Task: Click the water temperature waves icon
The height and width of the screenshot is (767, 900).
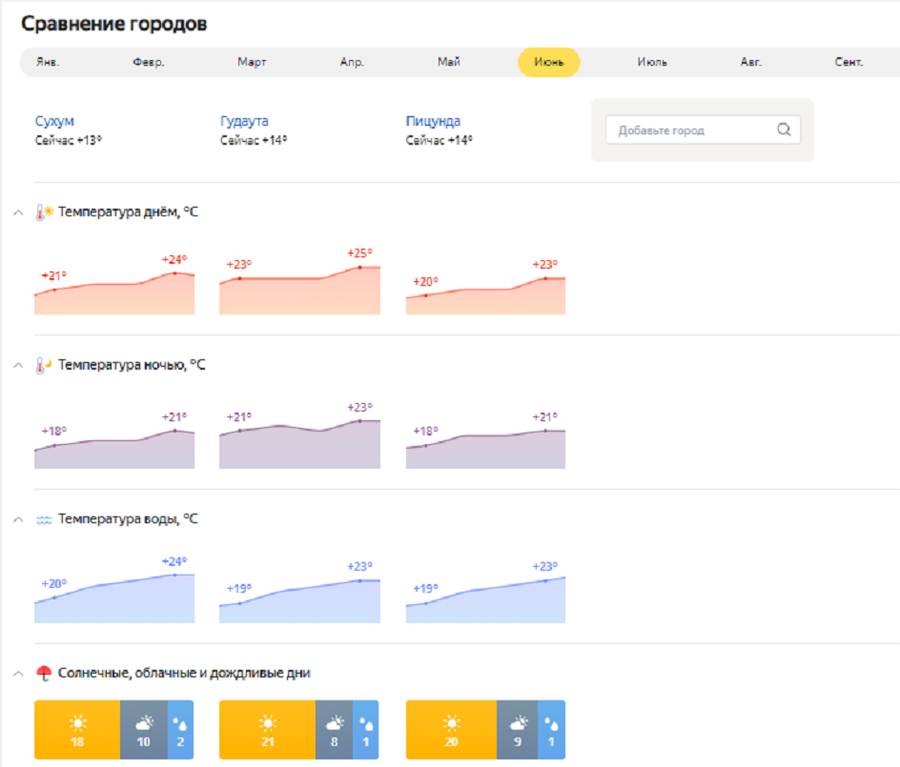Action: (44, 519)
